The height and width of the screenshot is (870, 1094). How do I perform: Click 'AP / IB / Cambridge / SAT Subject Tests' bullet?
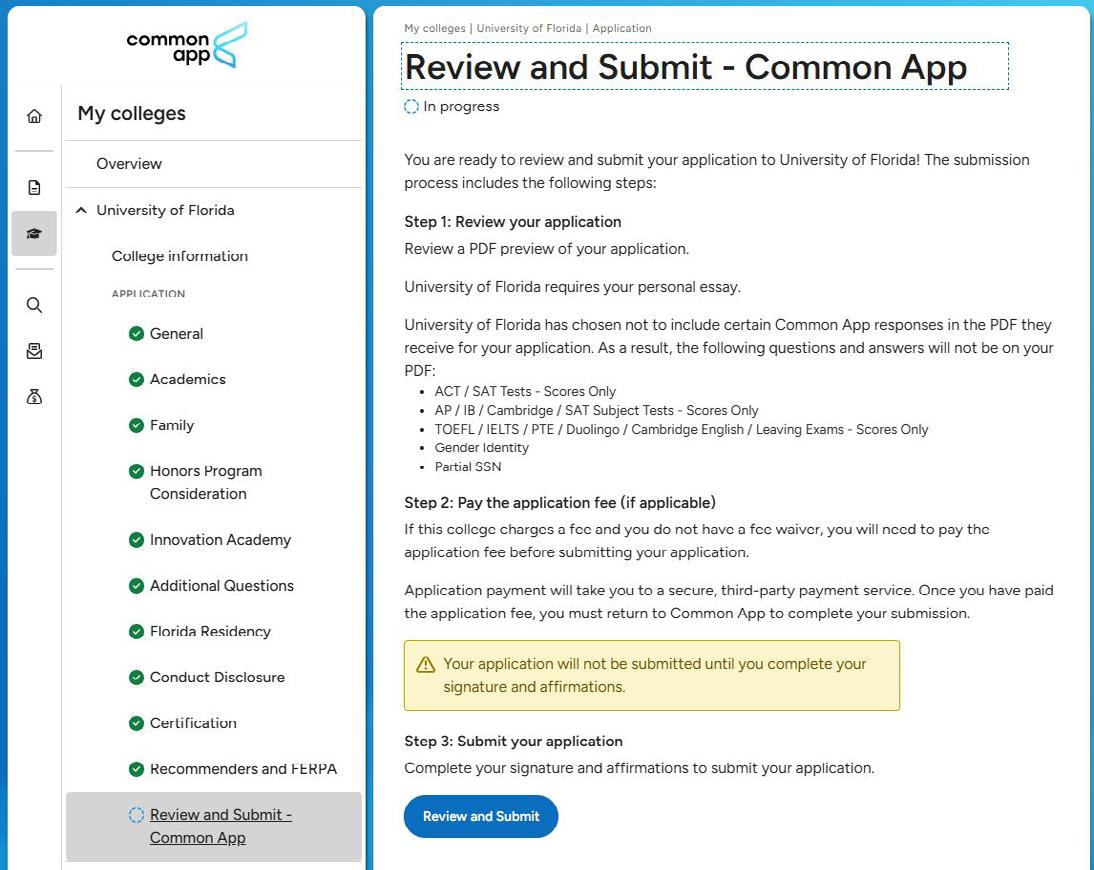597,411
